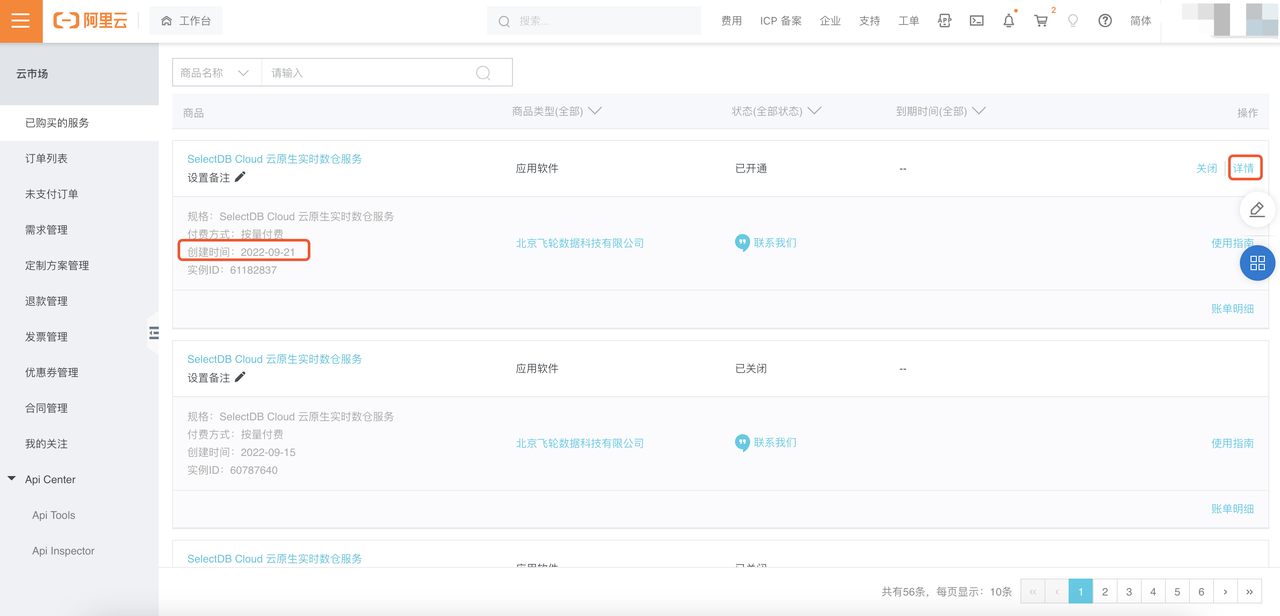Open the 工作台 workbench home
This screenshot has height=616, width=1280.
(186, 21)
